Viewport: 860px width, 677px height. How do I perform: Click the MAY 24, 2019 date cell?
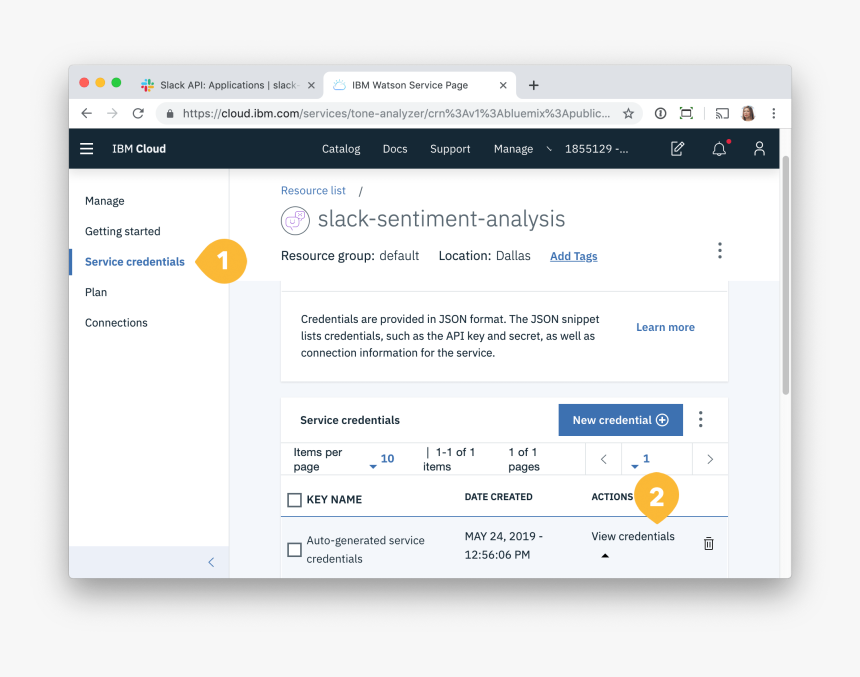pos(503,545)
